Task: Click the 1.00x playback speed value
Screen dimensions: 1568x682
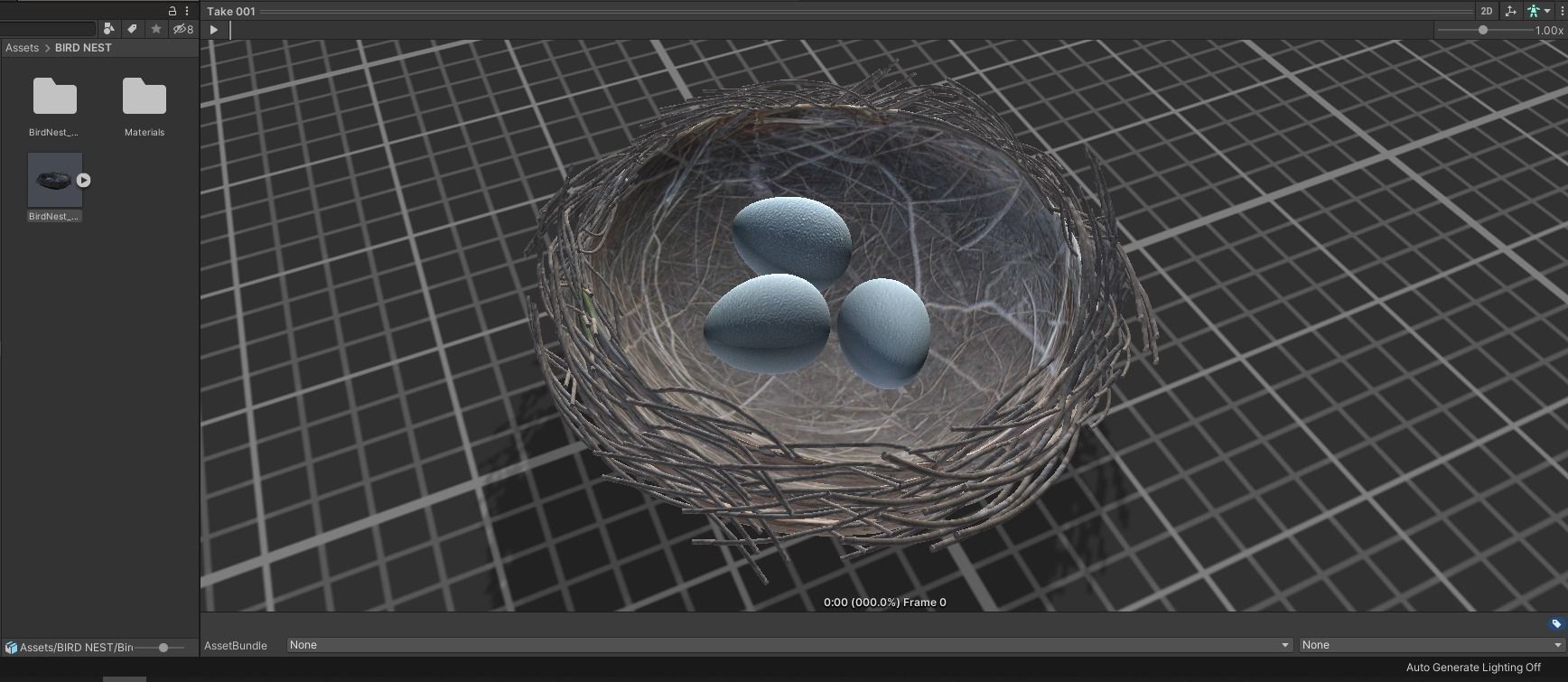Action: (x=1550, y=31)
